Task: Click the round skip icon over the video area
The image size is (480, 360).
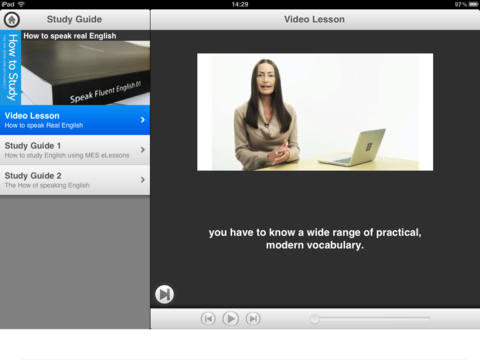Action: (x=164, y=294)
